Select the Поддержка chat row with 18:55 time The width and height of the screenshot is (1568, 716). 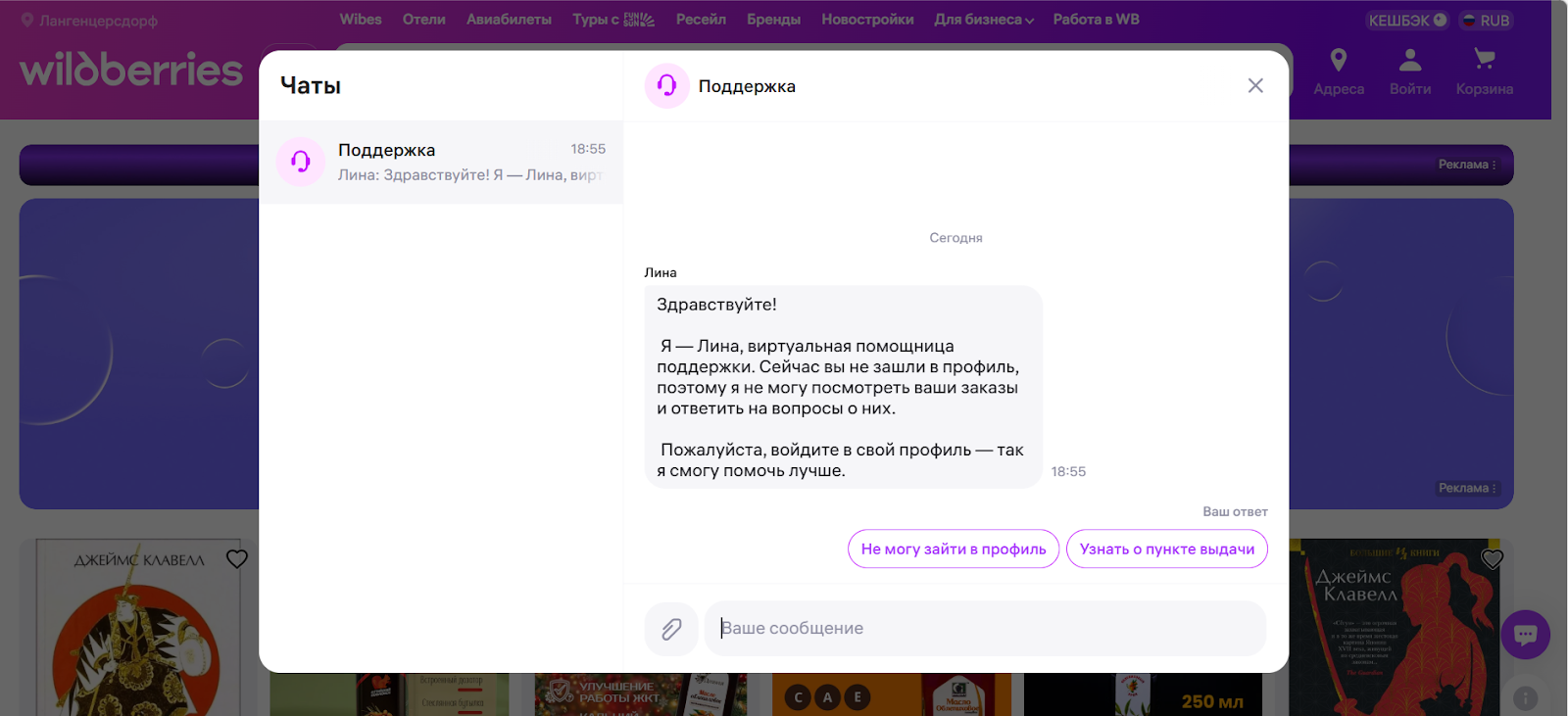coord(441,163)
